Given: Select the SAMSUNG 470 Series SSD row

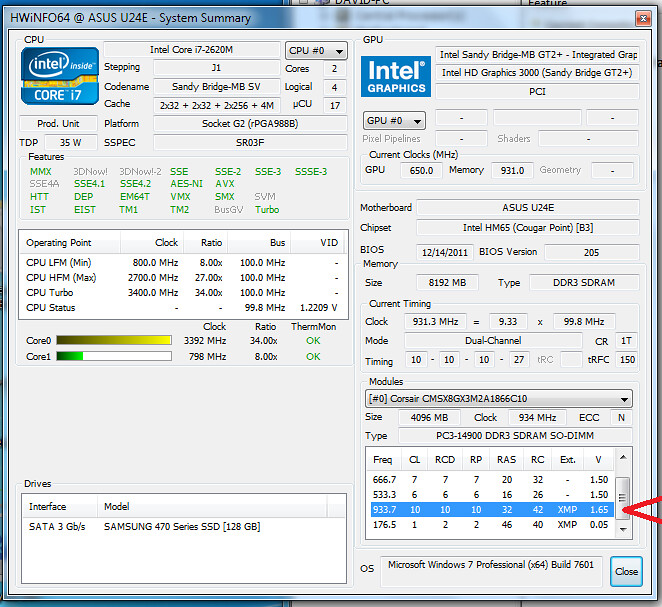Looking at the screenshot, I should pyautogui.click(x=183, y=526).
